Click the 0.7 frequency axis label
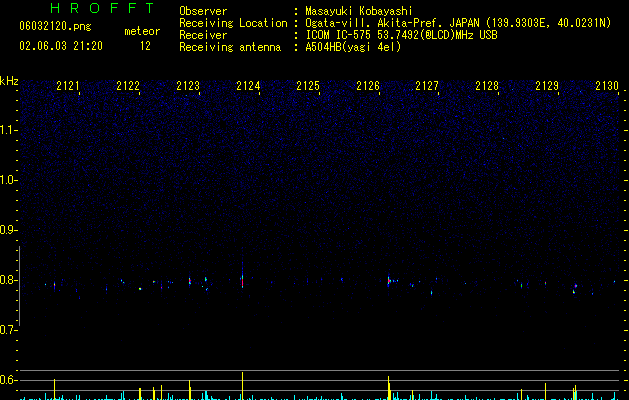The image size is (629, 400). coord(9,330)
